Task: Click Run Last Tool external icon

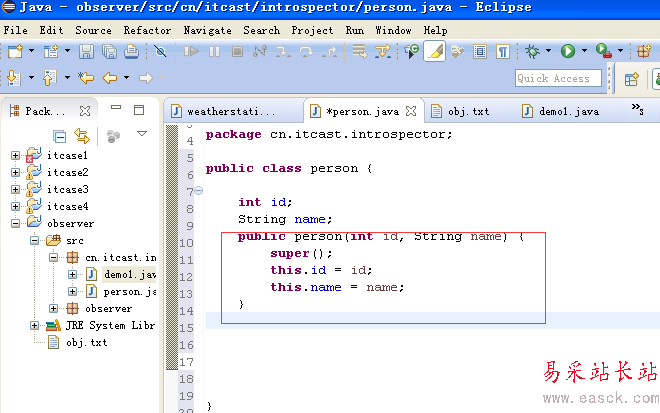Action: (604, 51)
